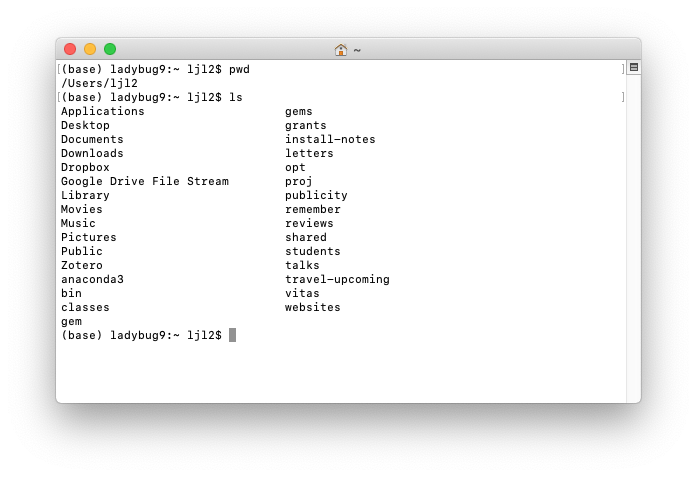Click the 'travel-upcoming' directory name
The width and height of the screenshot is (697, 477).
pyautogui.click(x=337, y=279)
